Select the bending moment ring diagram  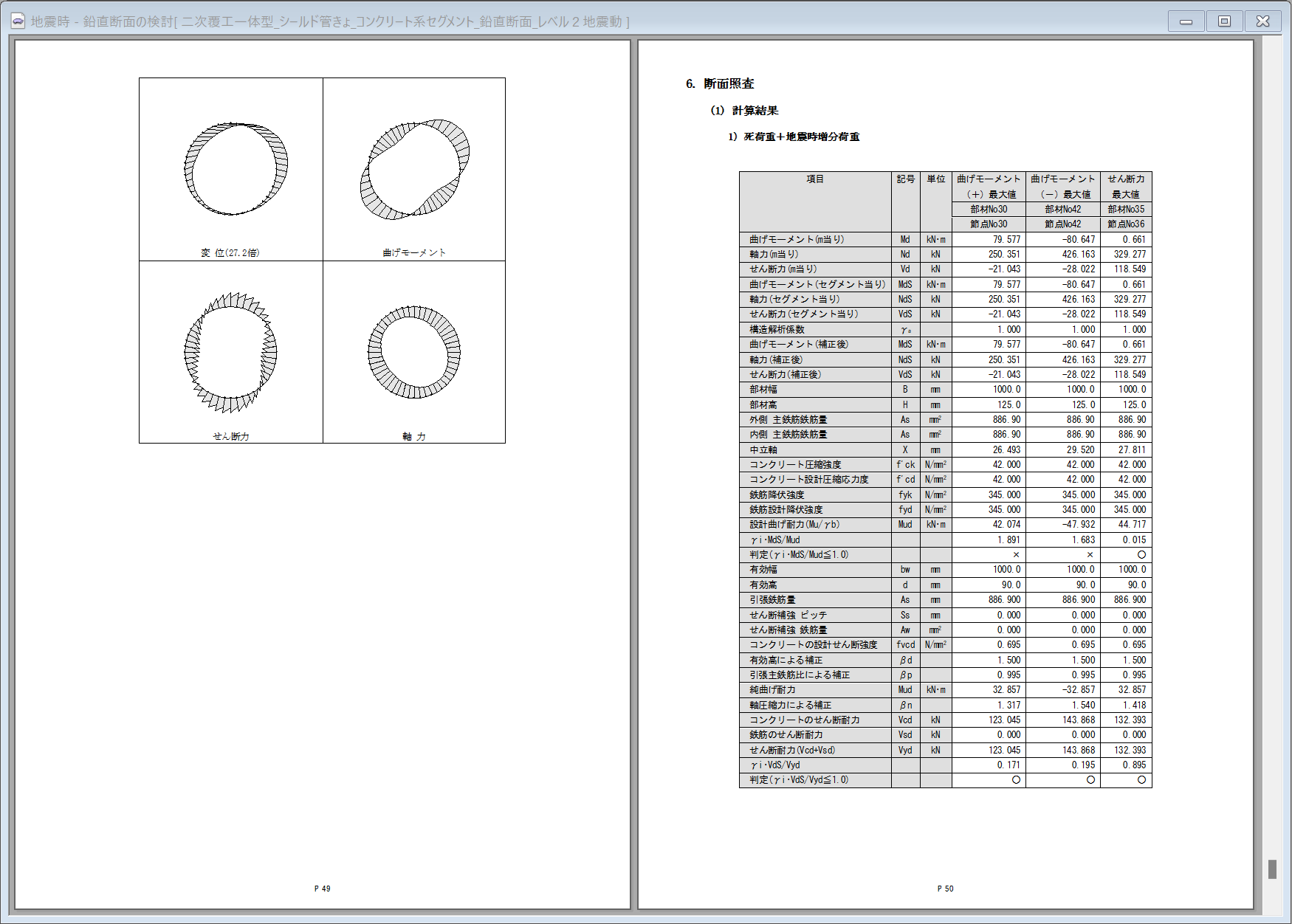coord(414,169)
